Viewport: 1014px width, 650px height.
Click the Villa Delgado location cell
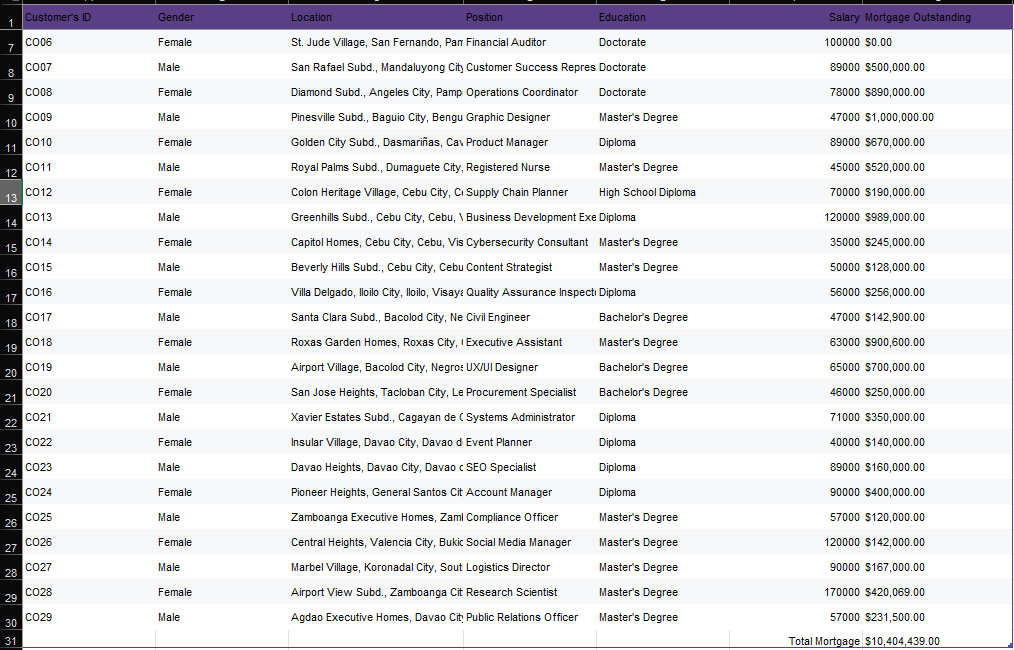tap(376, 292)
